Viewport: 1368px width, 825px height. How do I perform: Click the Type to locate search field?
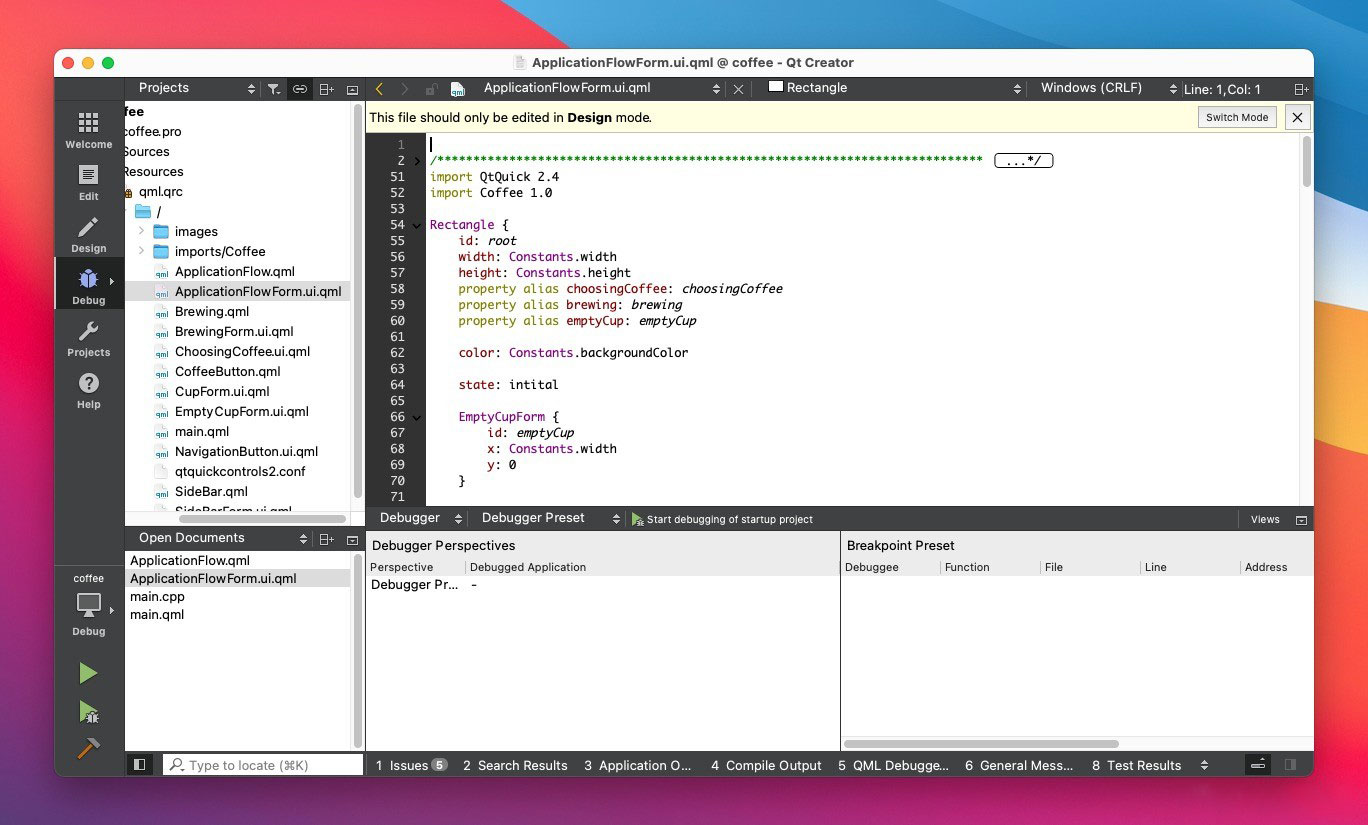tap(262, 765)
